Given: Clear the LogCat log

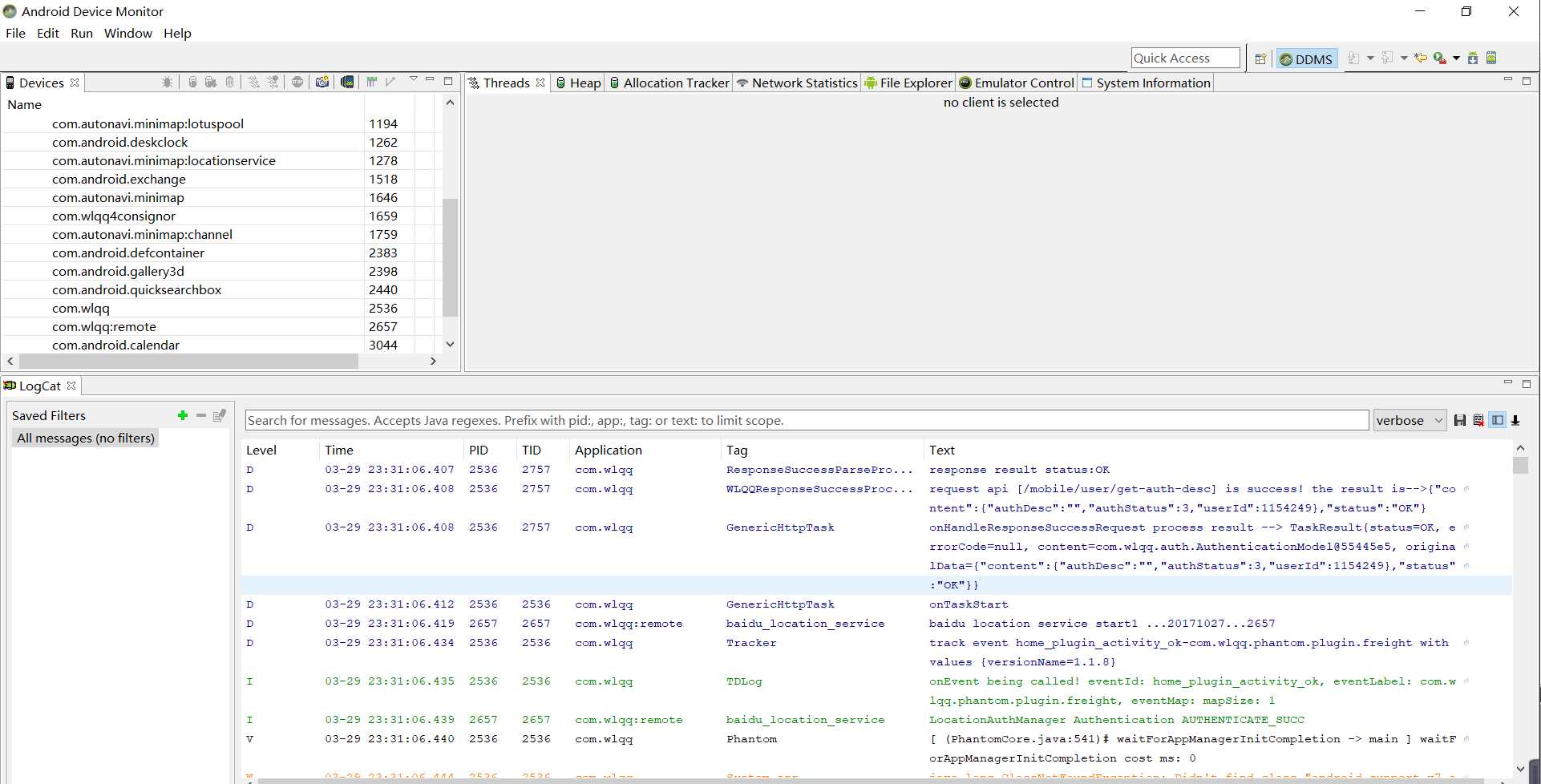Looking at the screenshot, I should [x=1478, y=420].
